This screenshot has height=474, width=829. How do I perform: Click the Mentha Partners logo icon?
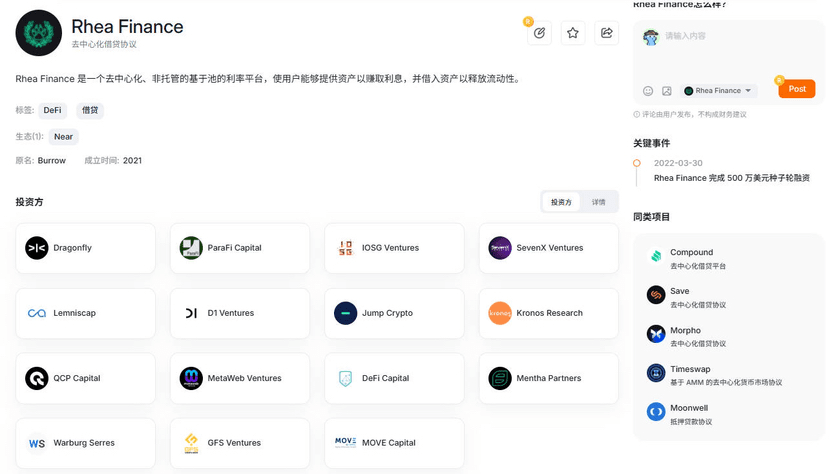tap(500, 378)
